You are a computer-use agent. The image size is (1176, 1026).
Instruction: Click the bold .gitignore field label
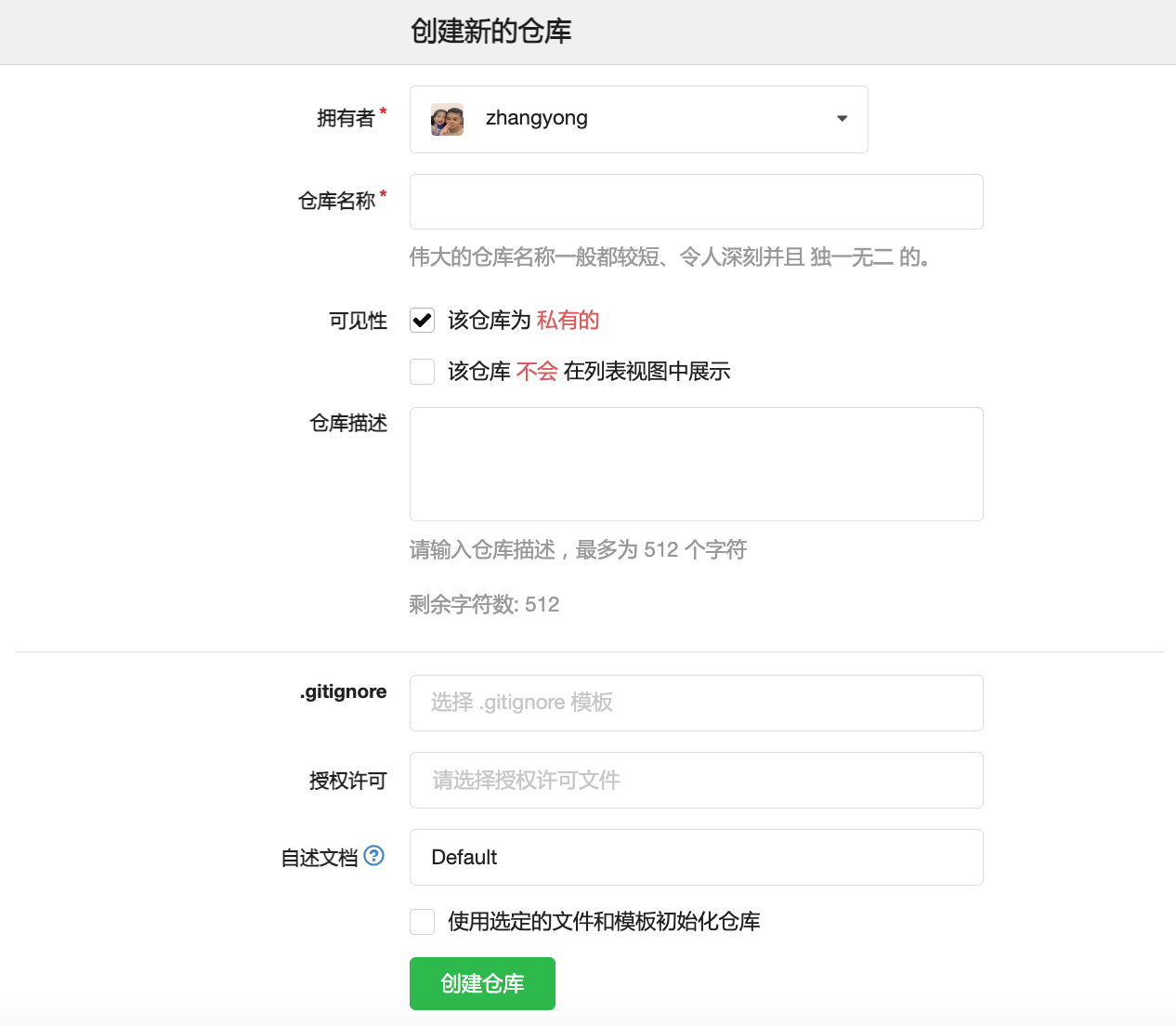point(343,691)
